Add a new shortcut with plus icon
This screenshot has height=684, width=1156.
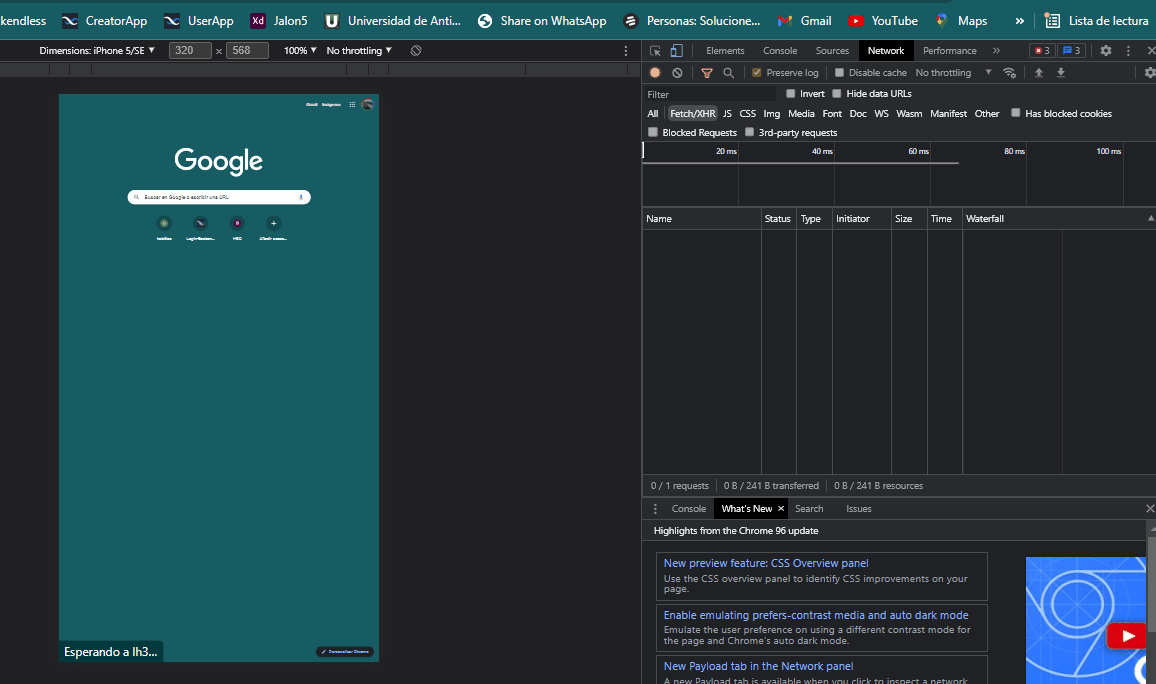point(274,223)
